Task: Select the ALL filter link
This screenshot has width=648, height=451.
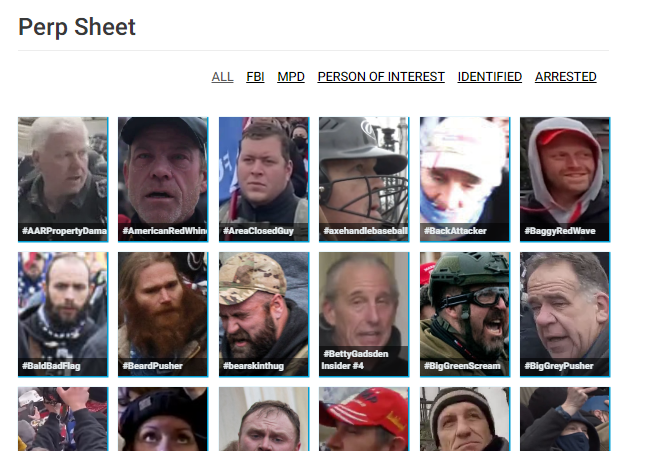Action: coord(222,77)
